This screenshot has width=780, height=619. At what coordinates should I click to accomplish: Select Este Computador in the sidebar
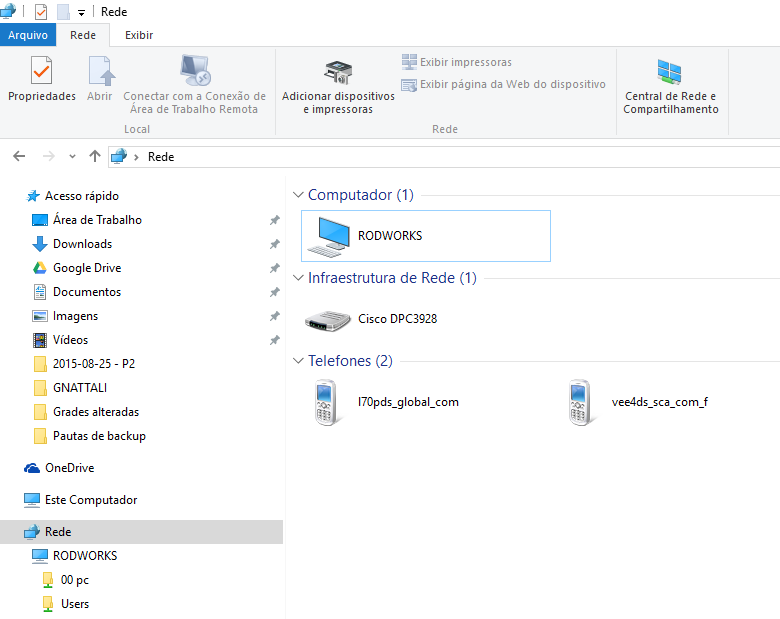81,500
